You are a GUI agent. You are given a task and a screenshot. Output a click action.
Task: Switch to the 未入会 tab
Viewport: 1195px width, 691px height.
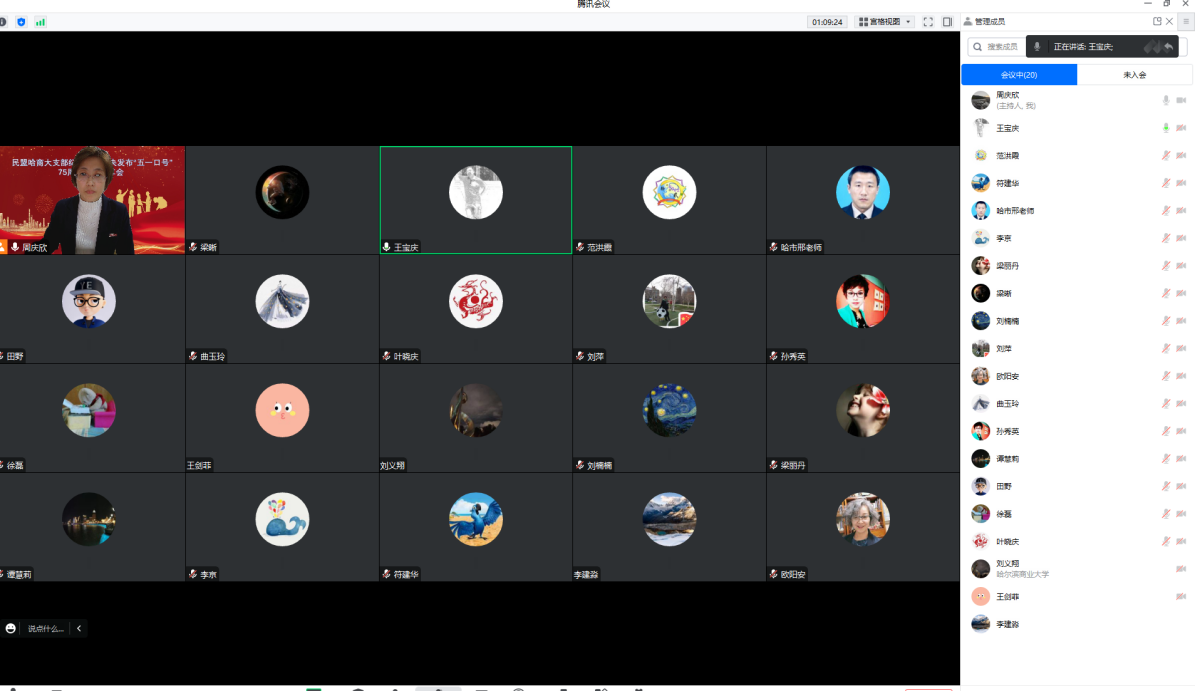[x=1134, y=75]
